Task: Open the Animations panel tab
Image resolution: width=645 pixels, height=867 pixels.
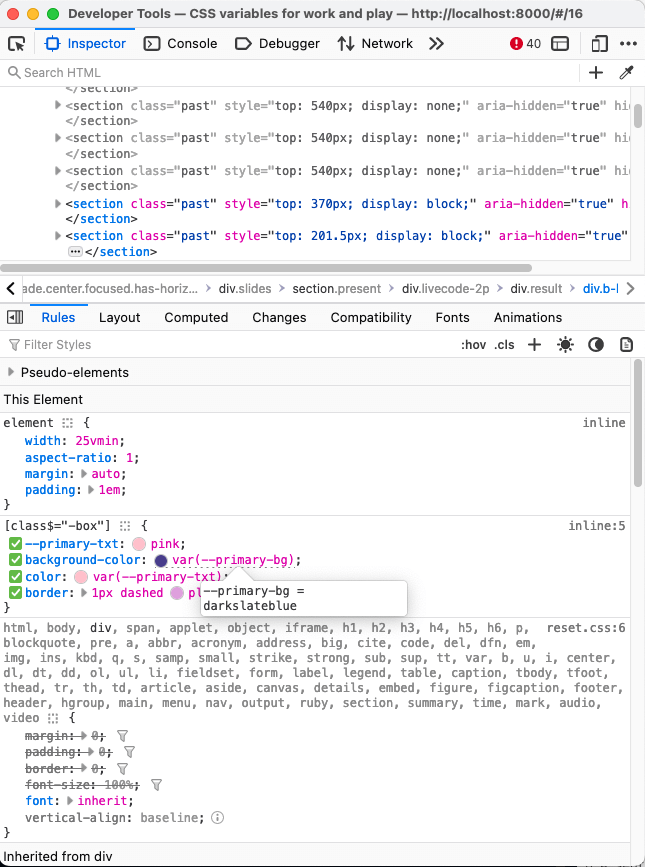Action: pyautogui.click(x=528, y=317)
